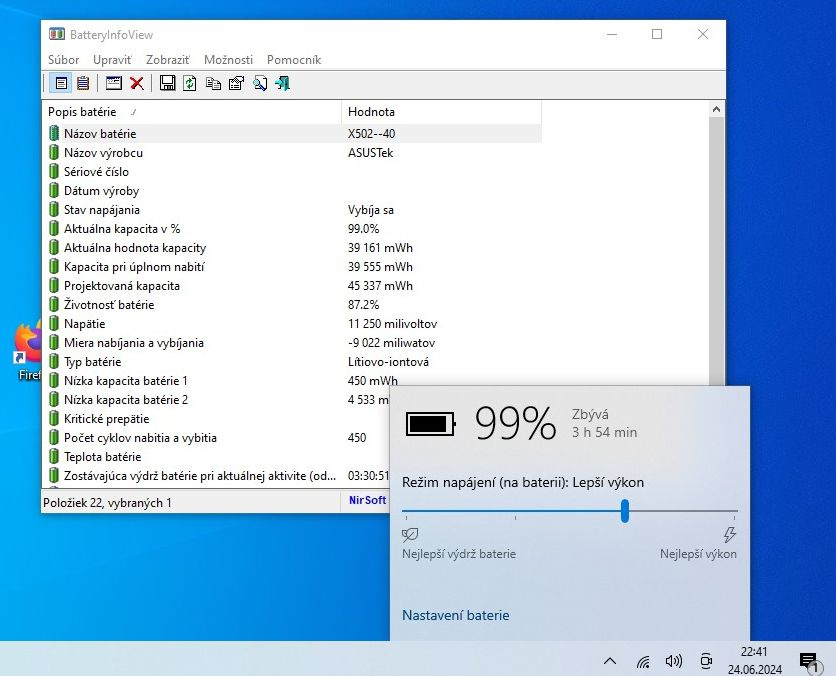Select the Sériové číslo row
Screen dimensions: 836x676
point(294,172)
